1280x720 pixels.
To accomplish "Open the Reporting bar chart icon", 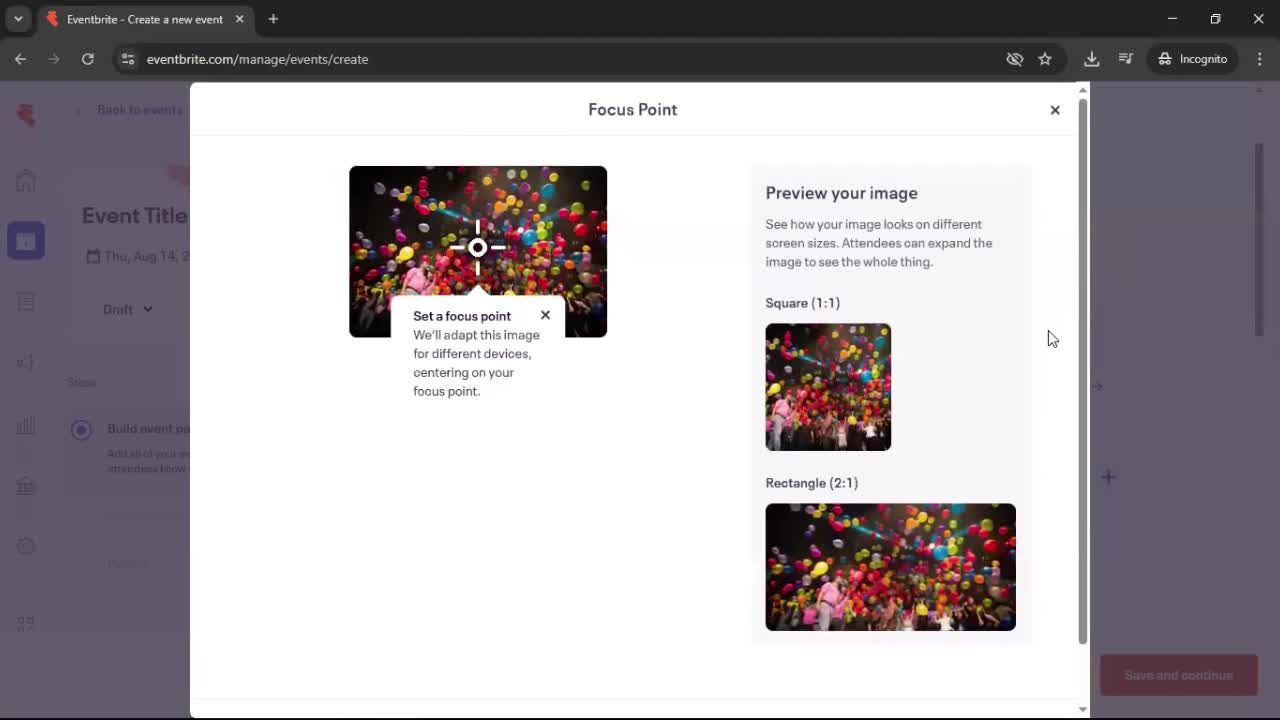I will (x=26, y=425).
